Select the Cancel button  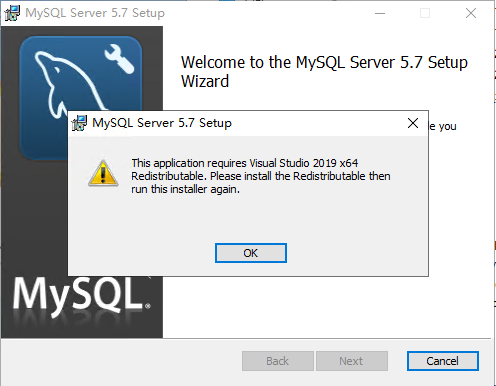coord(443,361)
